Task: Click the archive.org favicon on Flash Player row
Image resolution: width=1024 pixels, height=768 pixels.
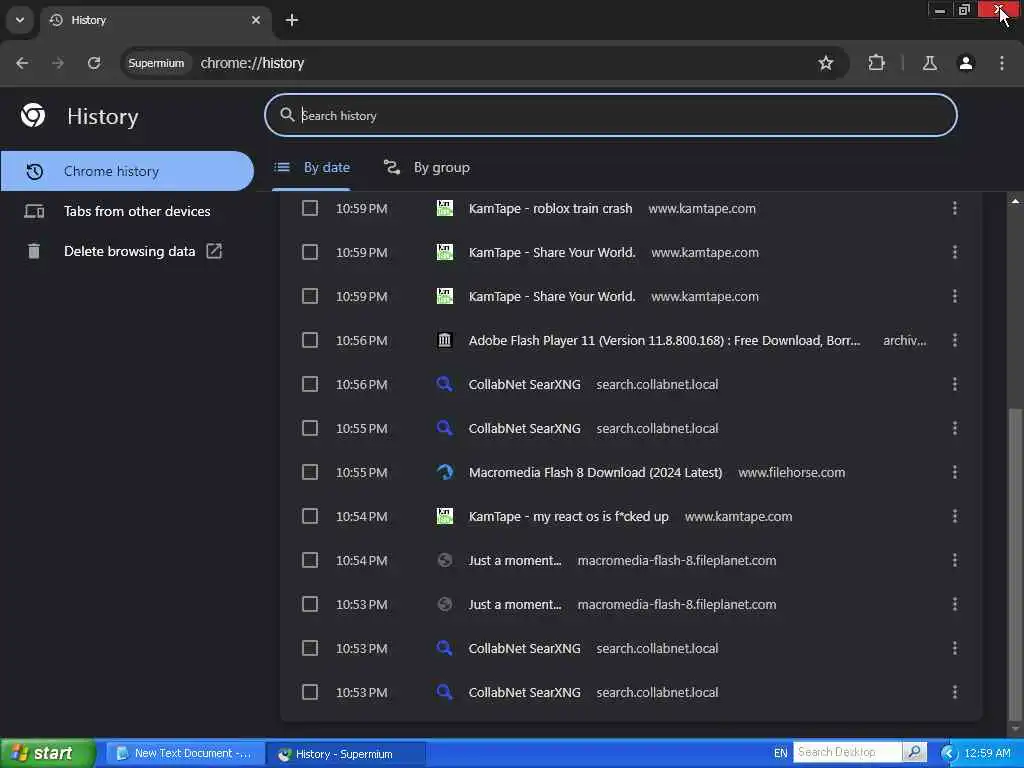Action: pos(444,340)
